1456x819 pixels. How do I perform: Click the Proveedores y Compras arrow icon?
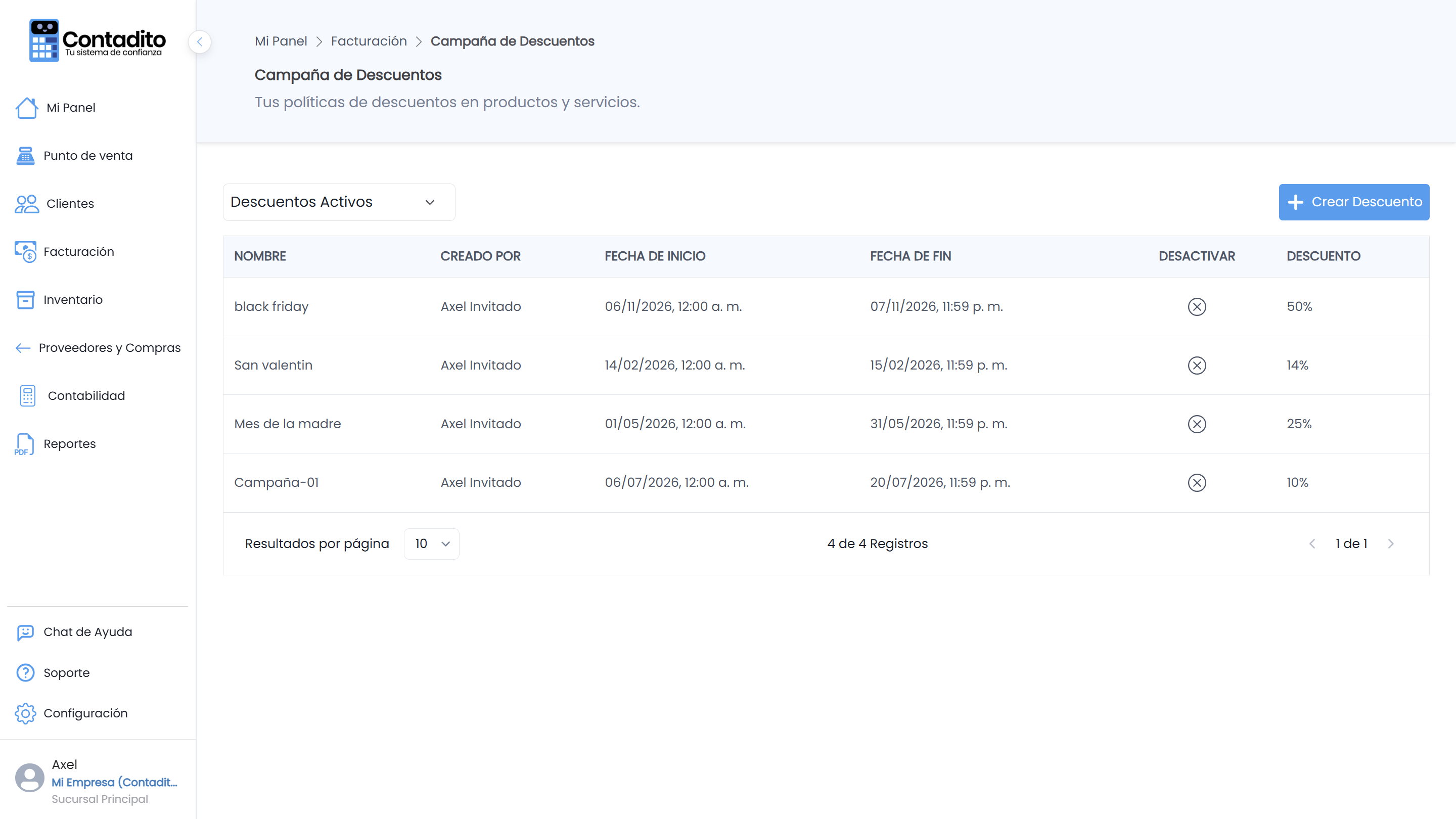click(x=23, y=348)
